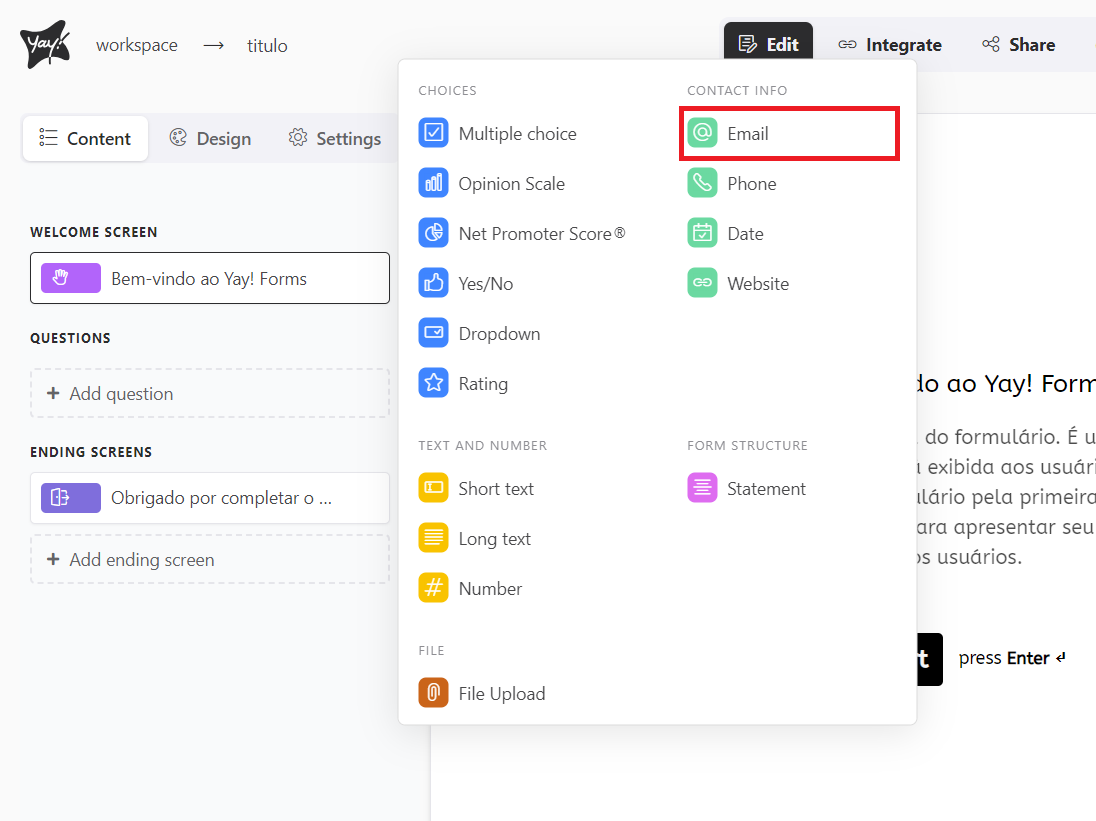1096x821 pixels.
Task: Switch to the Design tab
Action: (x=210, y=139)
